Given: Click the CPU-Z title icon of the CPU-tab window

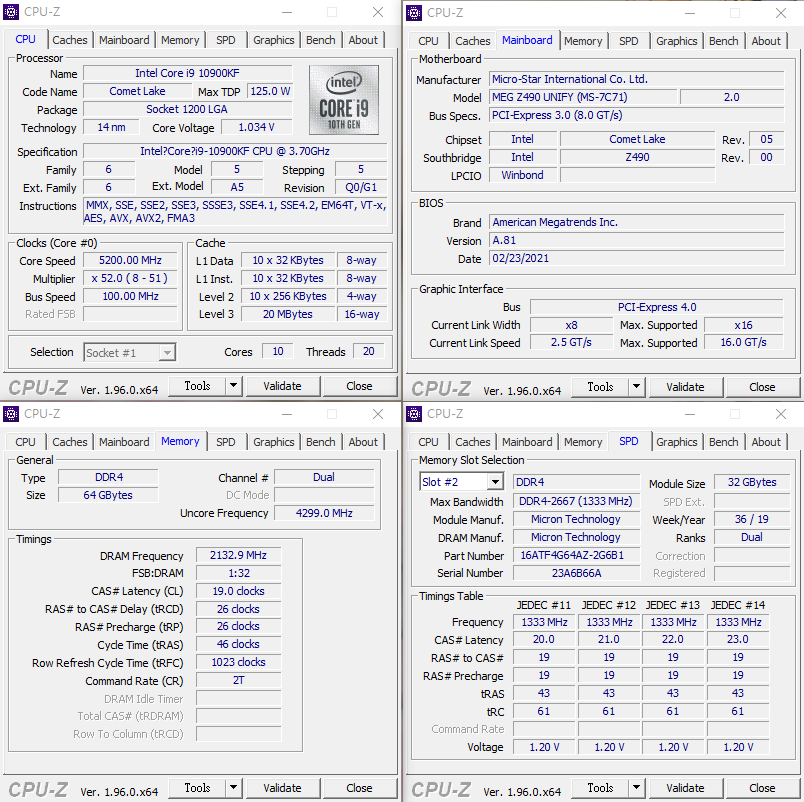Looking at the screenshot, I should click(11, 12).
